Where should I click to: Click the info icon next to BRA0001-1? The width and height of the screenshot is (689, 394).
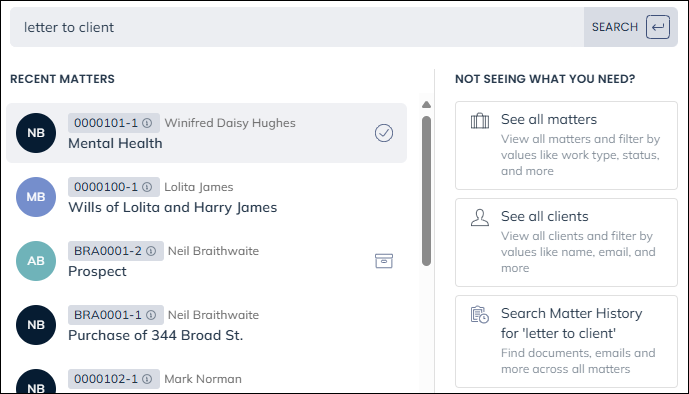click(x=151, y=315)
